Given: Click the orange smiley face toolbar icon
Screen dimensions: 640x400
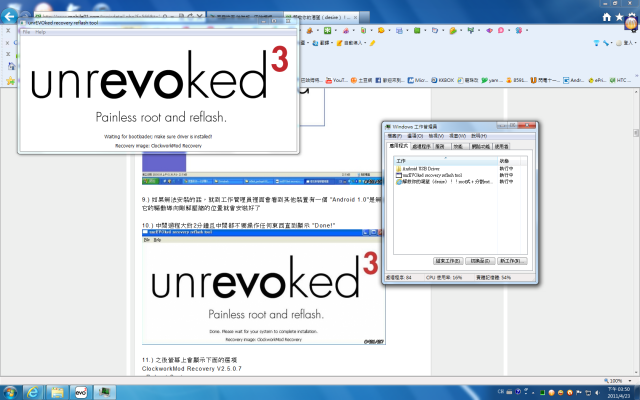Looking at the screenshot, I should click(x=381, y=31).
